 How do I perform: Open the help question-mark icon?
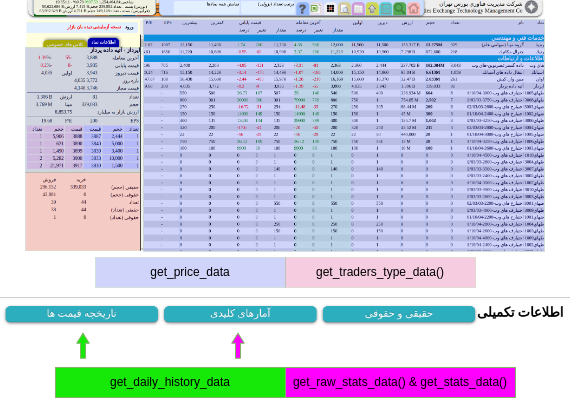pyautogui.click(x=302, y=8)
